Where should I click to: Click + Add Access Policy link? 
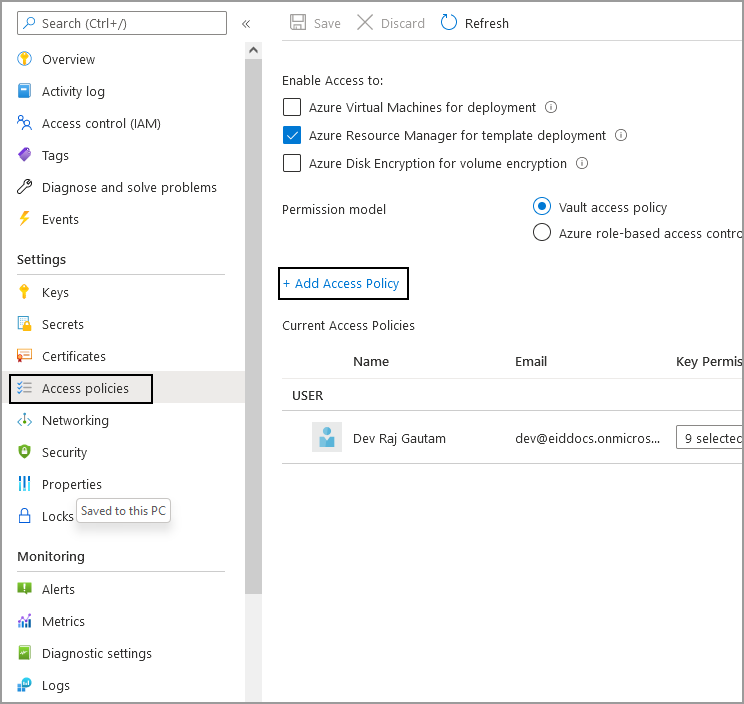pos(342,284)
